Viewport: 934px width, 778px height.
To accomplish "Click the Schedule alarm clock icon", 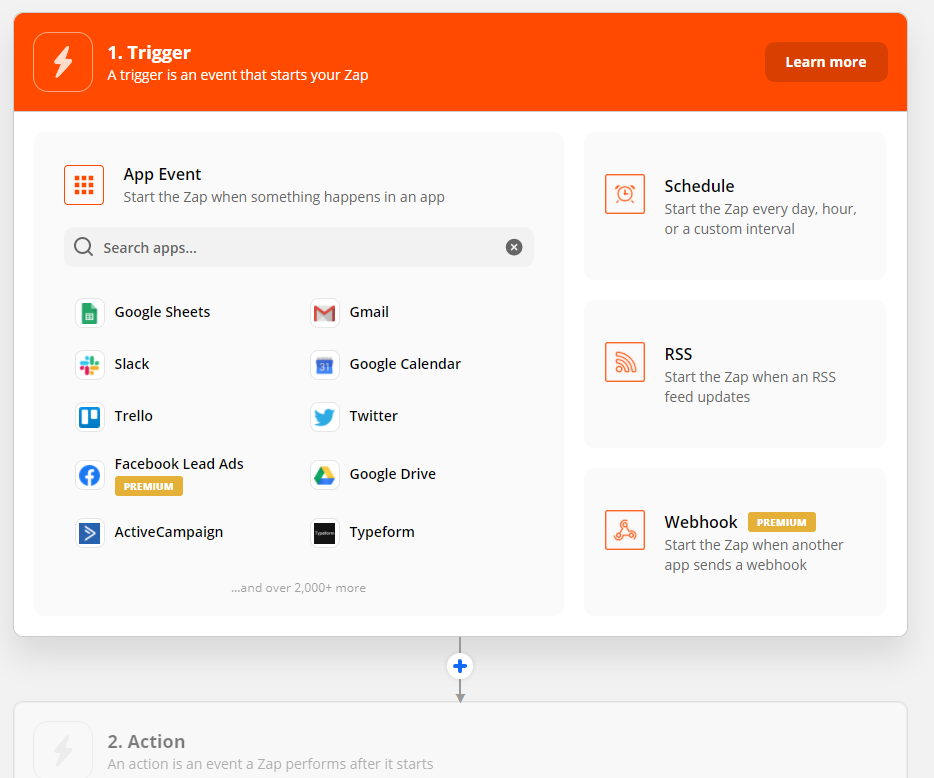I will pyautogui.click(x=625, y=194).
